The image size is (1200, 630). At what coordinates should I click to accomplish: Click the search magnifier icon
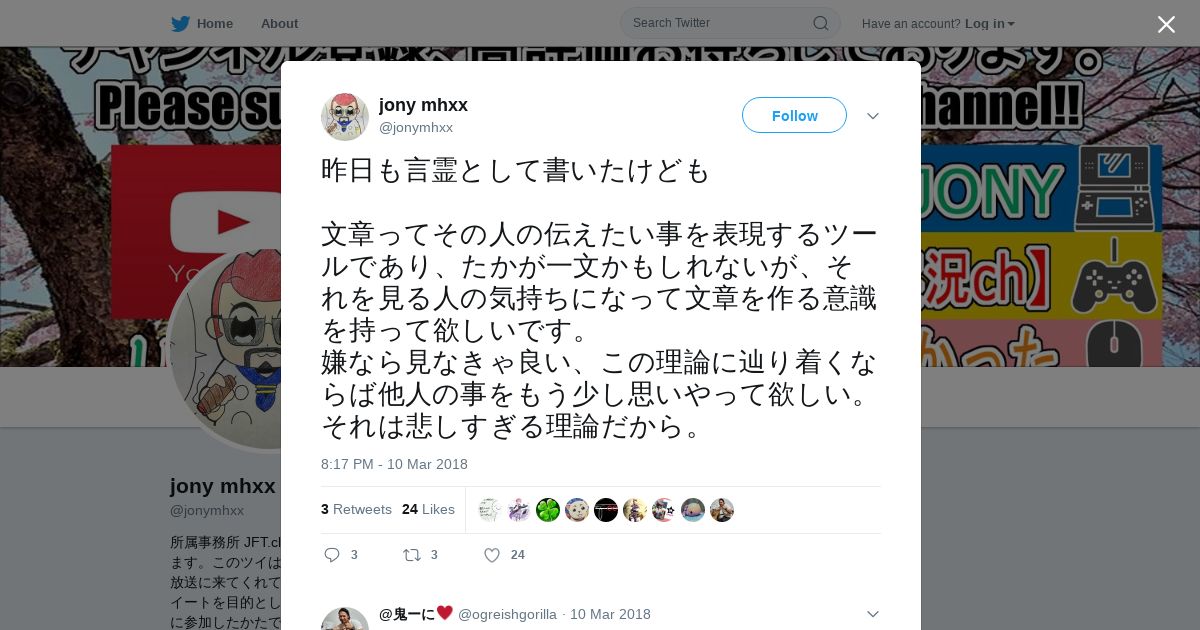820,23
